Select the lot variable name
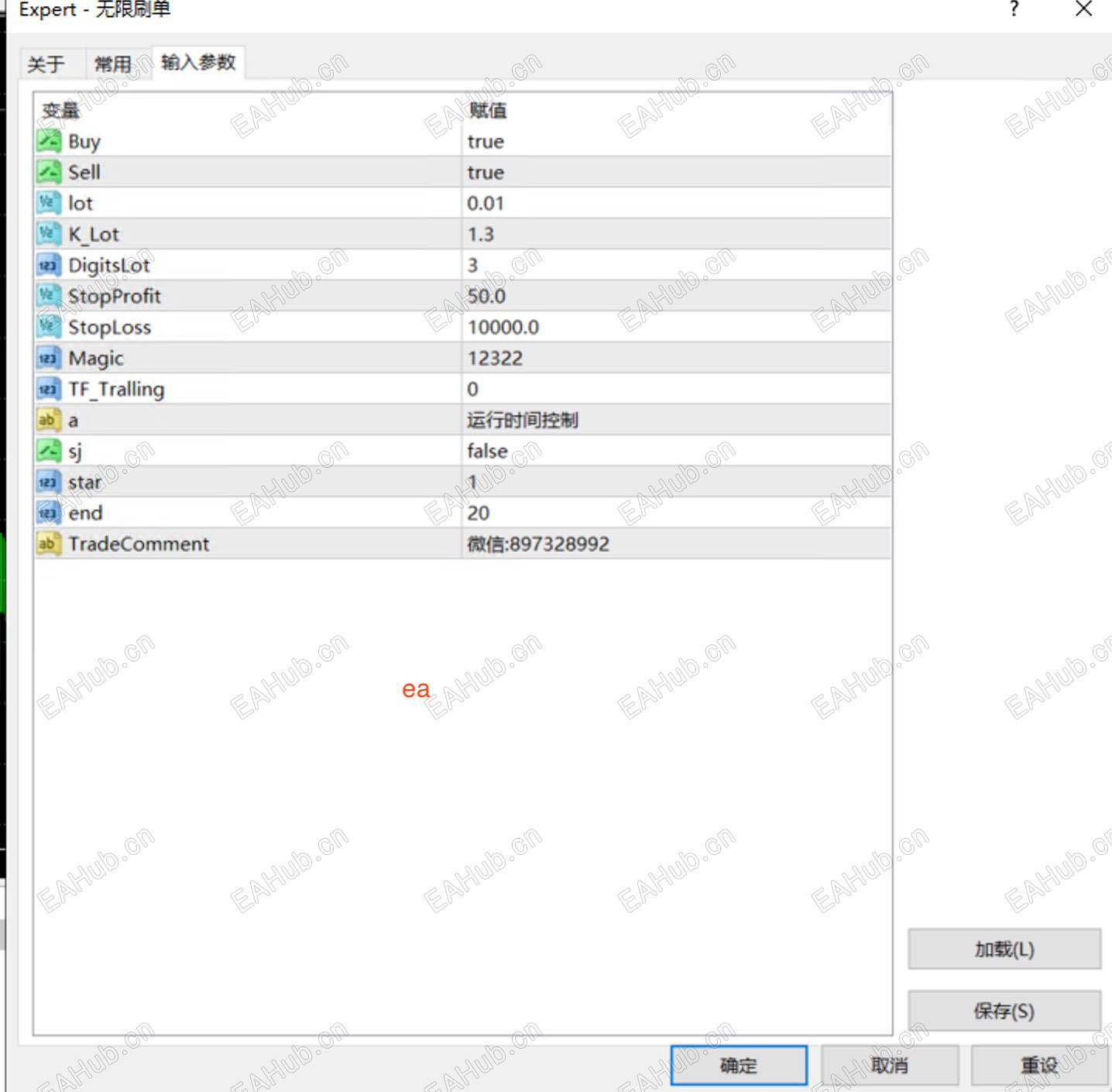 click(81, 203)
